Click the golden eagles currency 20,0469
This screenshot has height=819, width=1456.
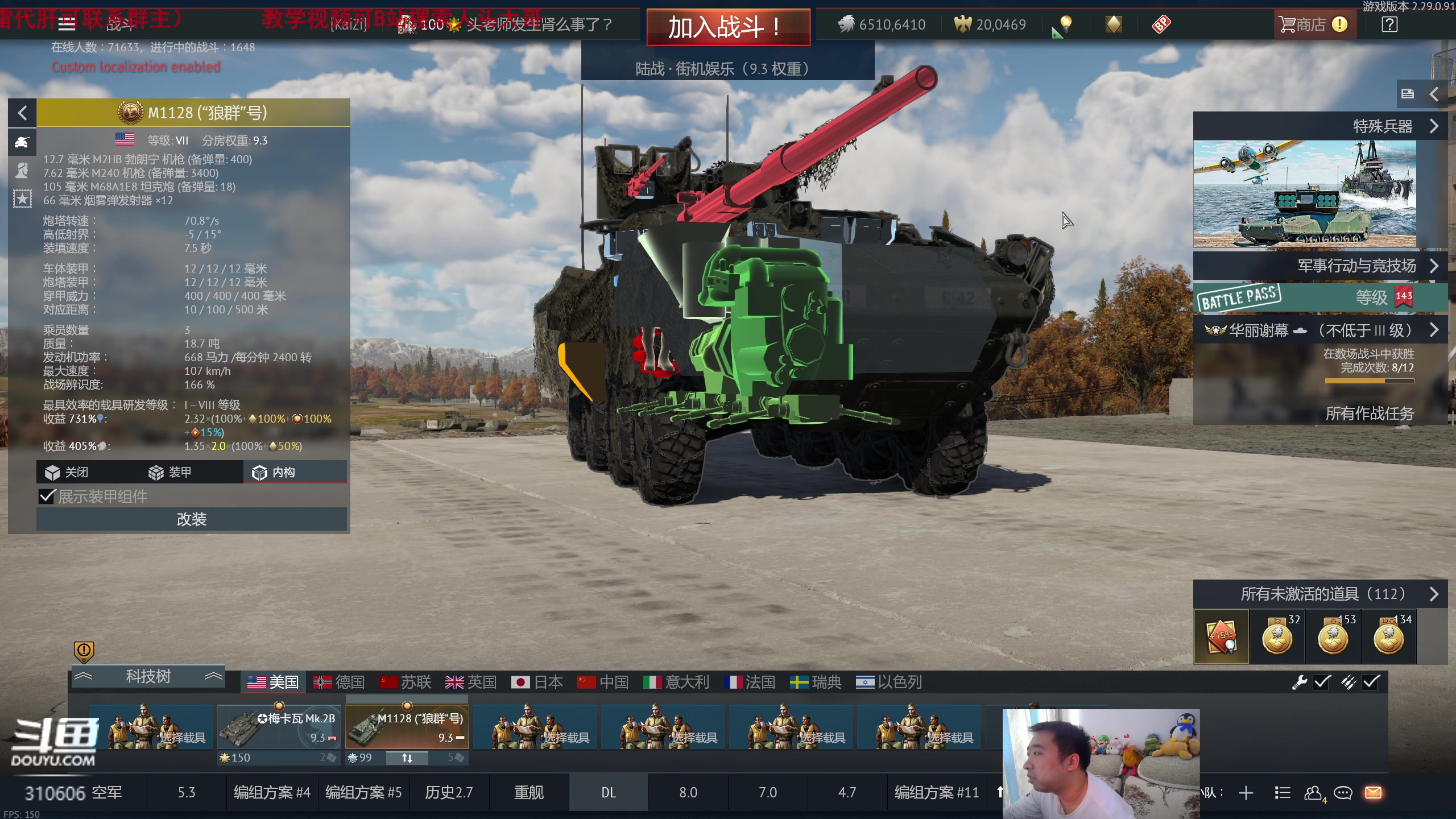(990, 24)
